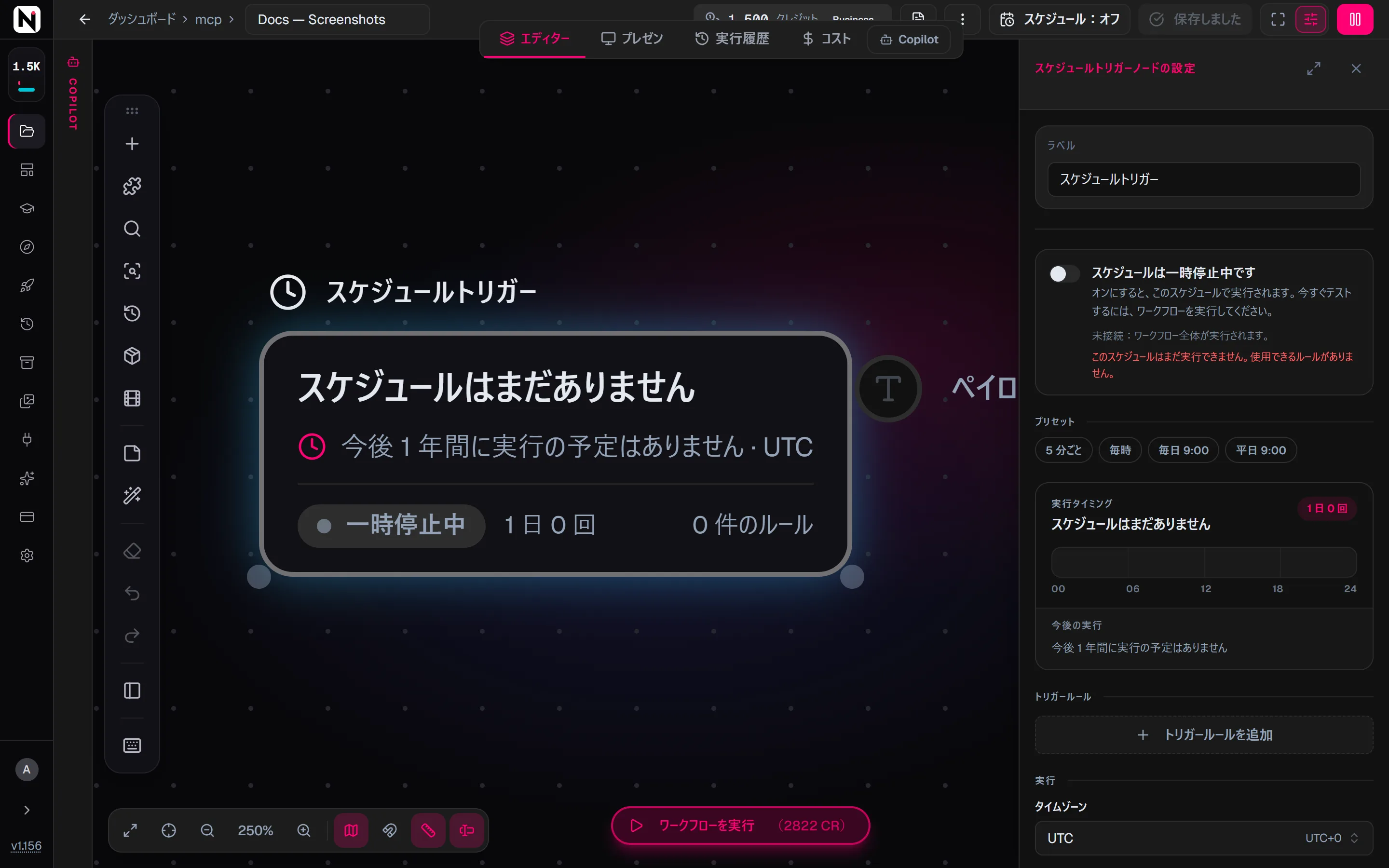The height and width of the screenshot is (868, 1389).
Task: Click the fit-to-screen expand icon in zoom bar
Action: pos(130,830)
